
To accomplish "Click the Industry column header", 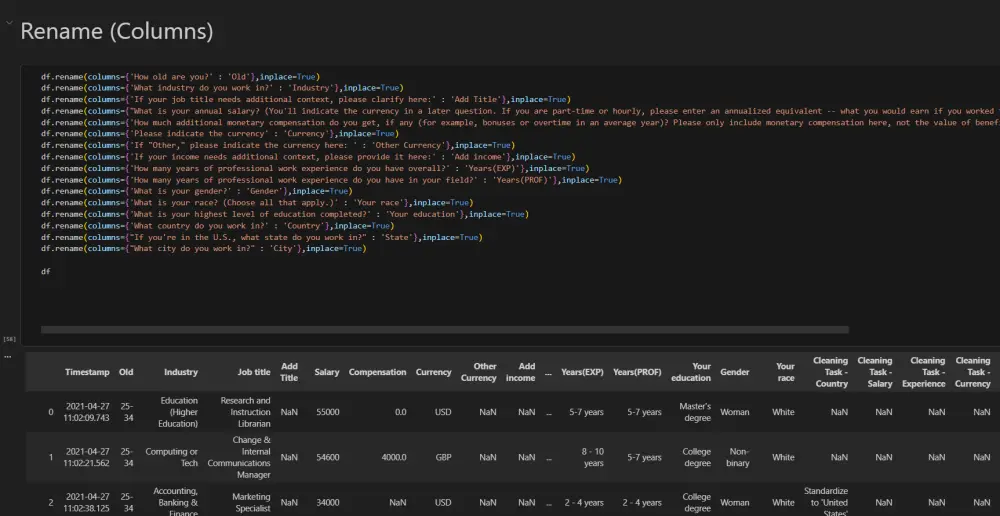I will [180, 372].
